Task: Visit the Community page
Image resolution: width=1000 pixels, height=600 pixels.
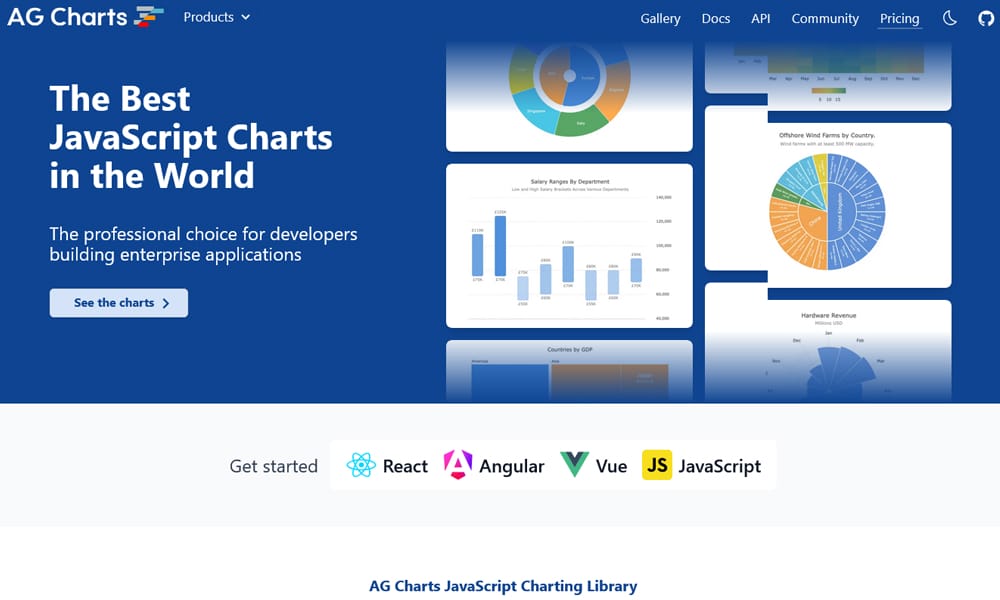Action: pos(825,18)
